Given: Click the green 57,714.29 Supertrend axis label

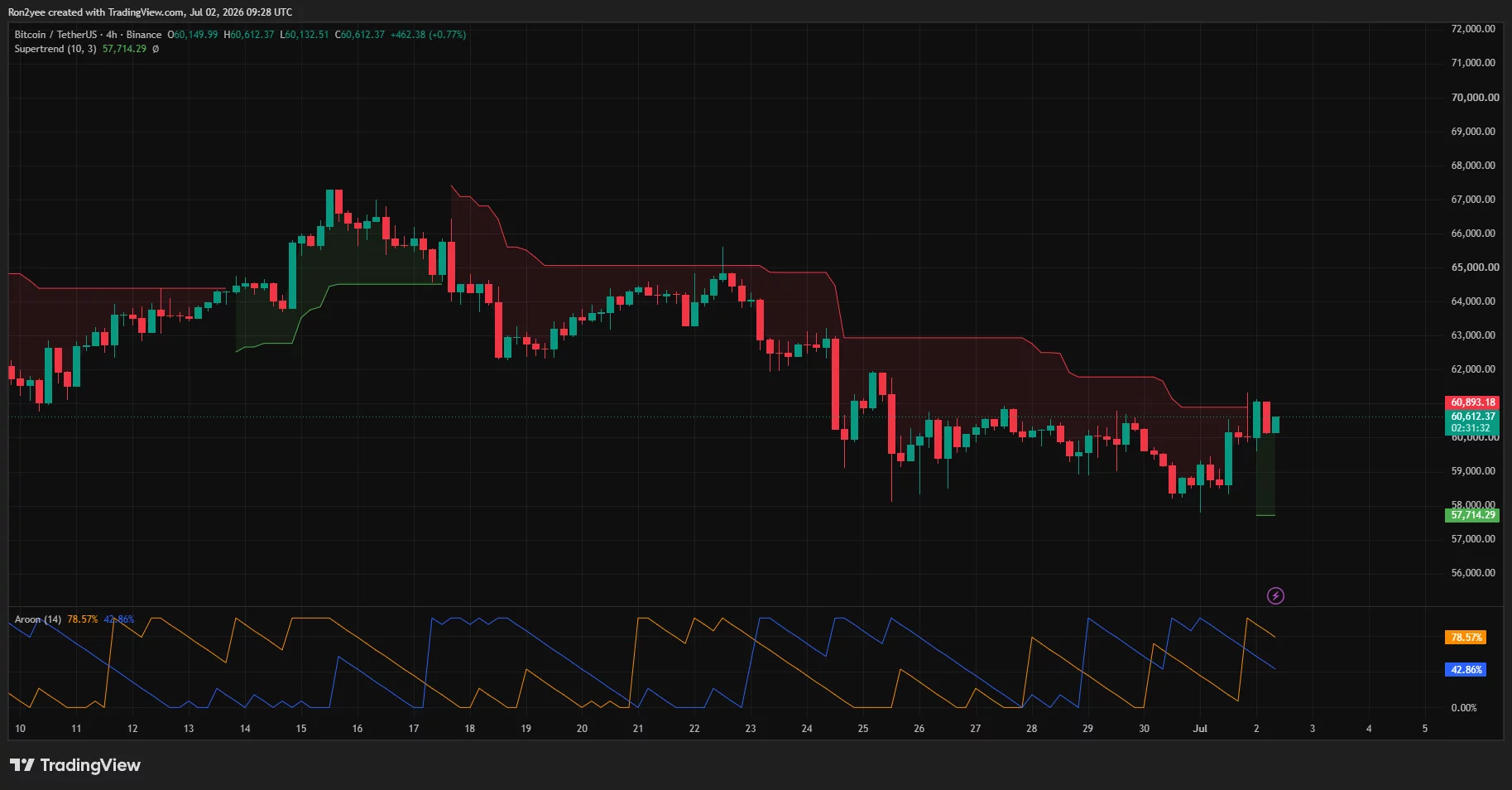Looking at the screenshot, I should click(1473, 515).
